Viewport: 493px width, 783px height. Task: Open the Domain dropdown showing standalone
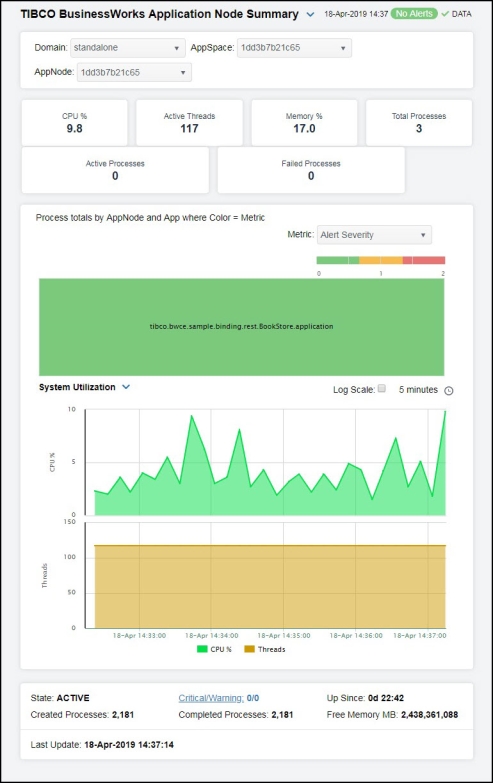(127, 48)
